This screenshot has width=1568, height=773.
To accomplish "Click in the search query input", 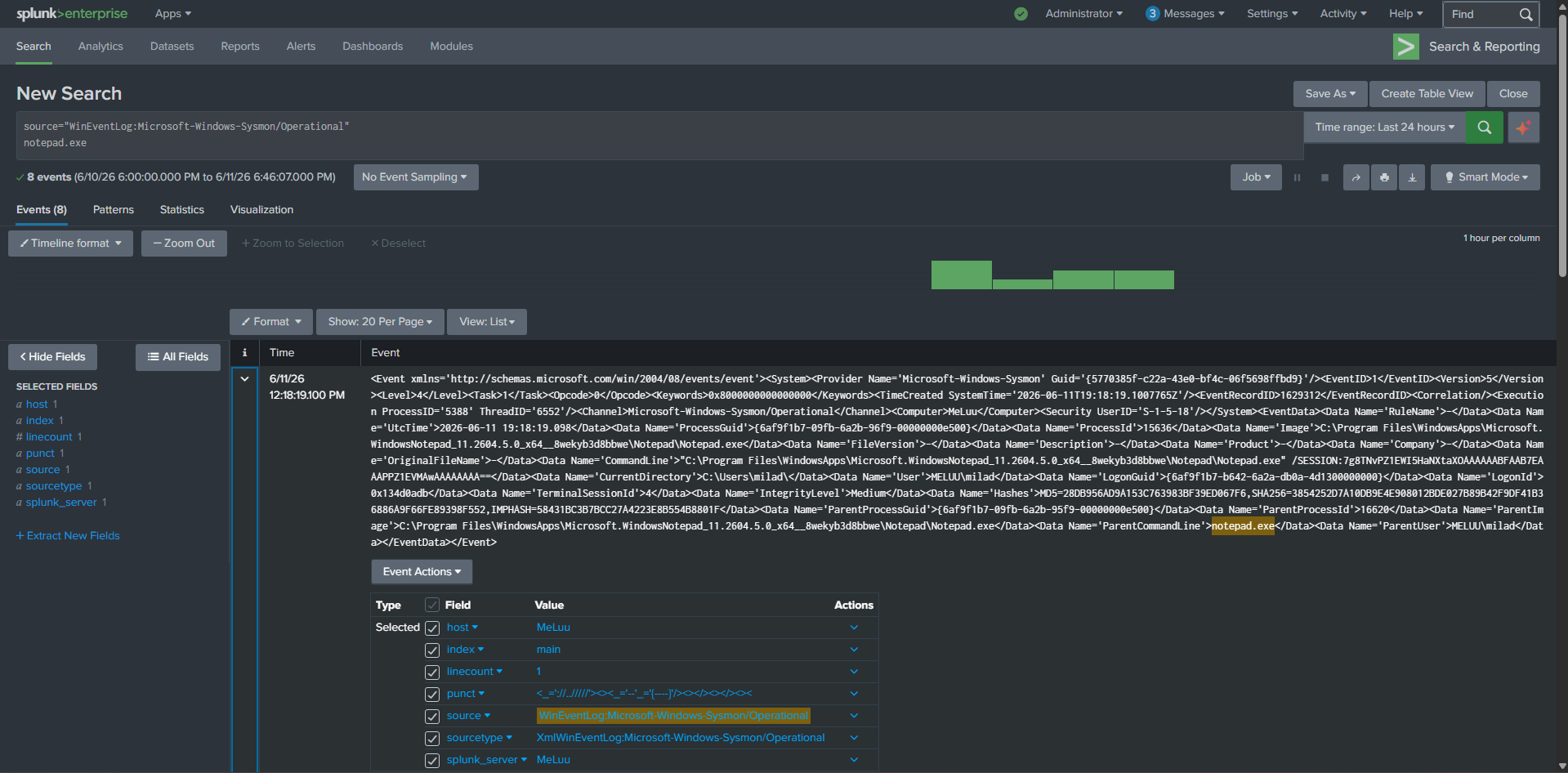I will pyautogui.click(x=659, y=135).
